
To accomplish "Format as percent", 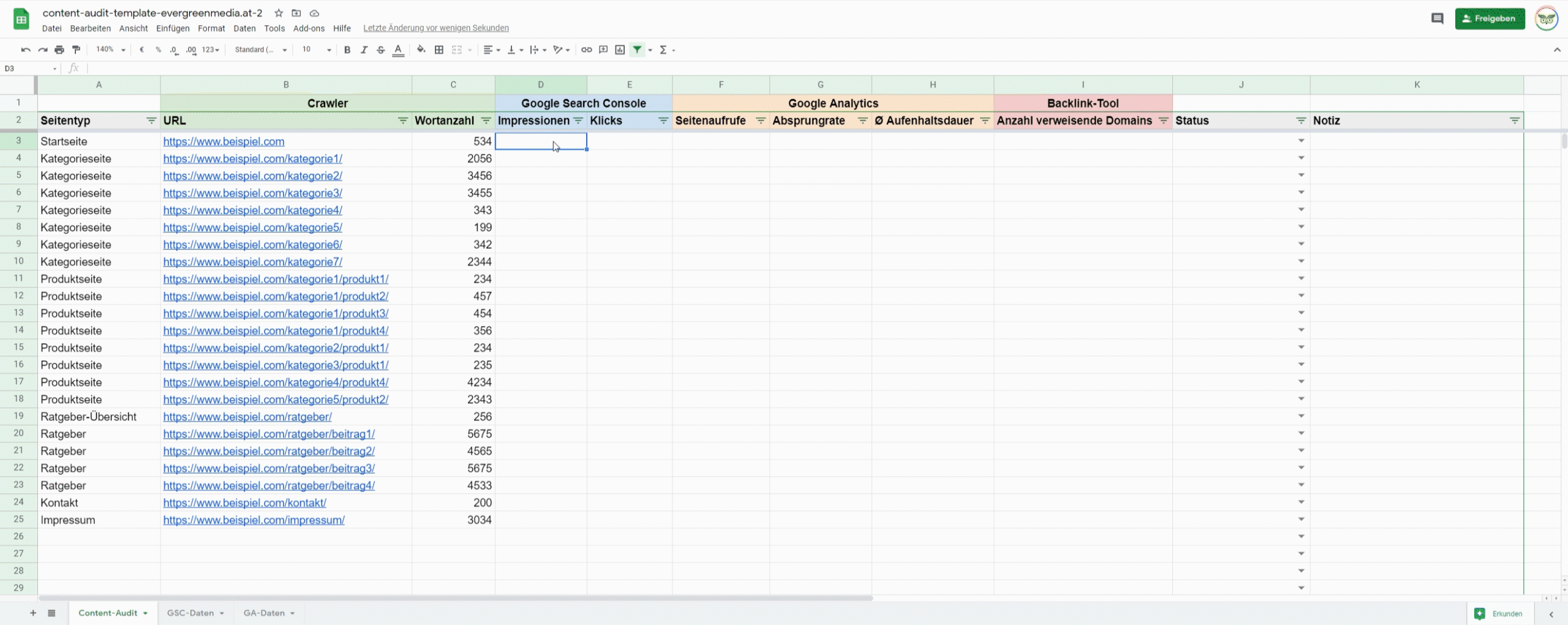I will (x=158, y=50).
